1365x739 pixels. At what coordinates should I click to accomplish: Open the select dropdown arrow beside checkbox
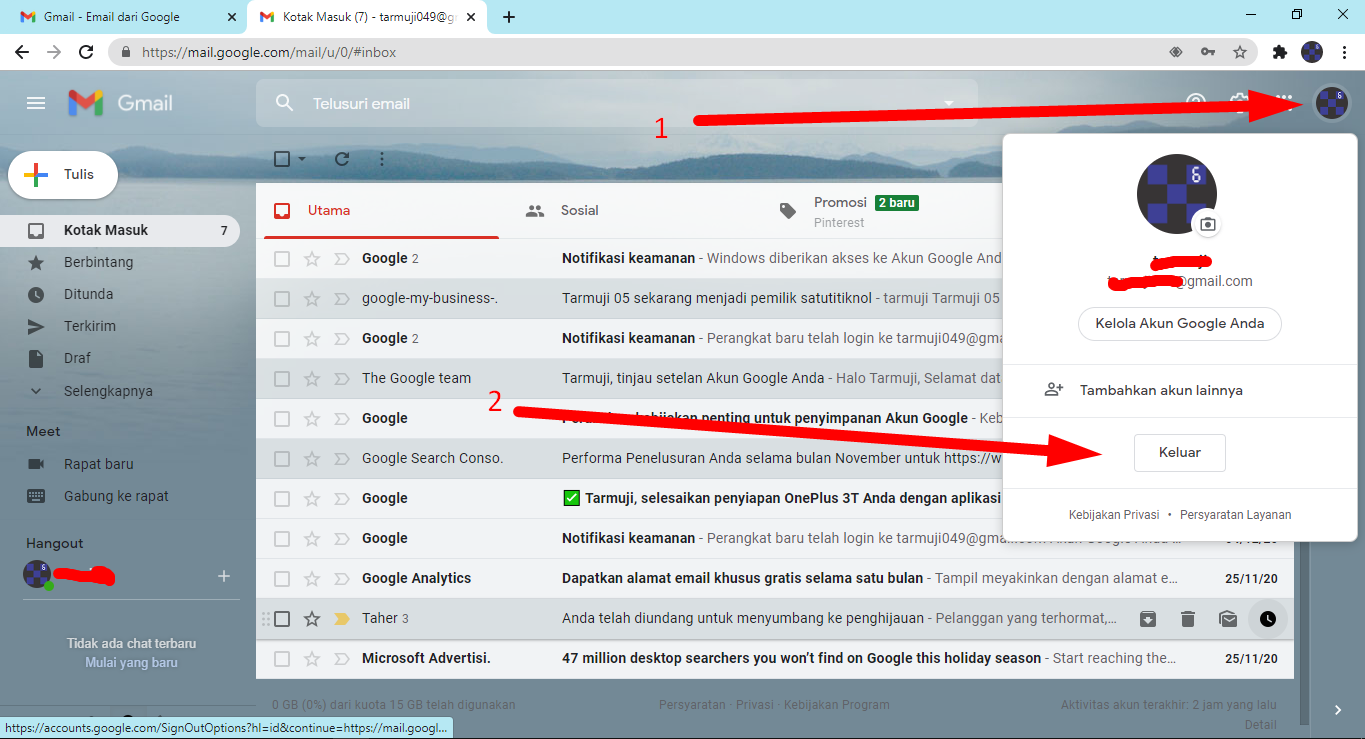(302, 159)
